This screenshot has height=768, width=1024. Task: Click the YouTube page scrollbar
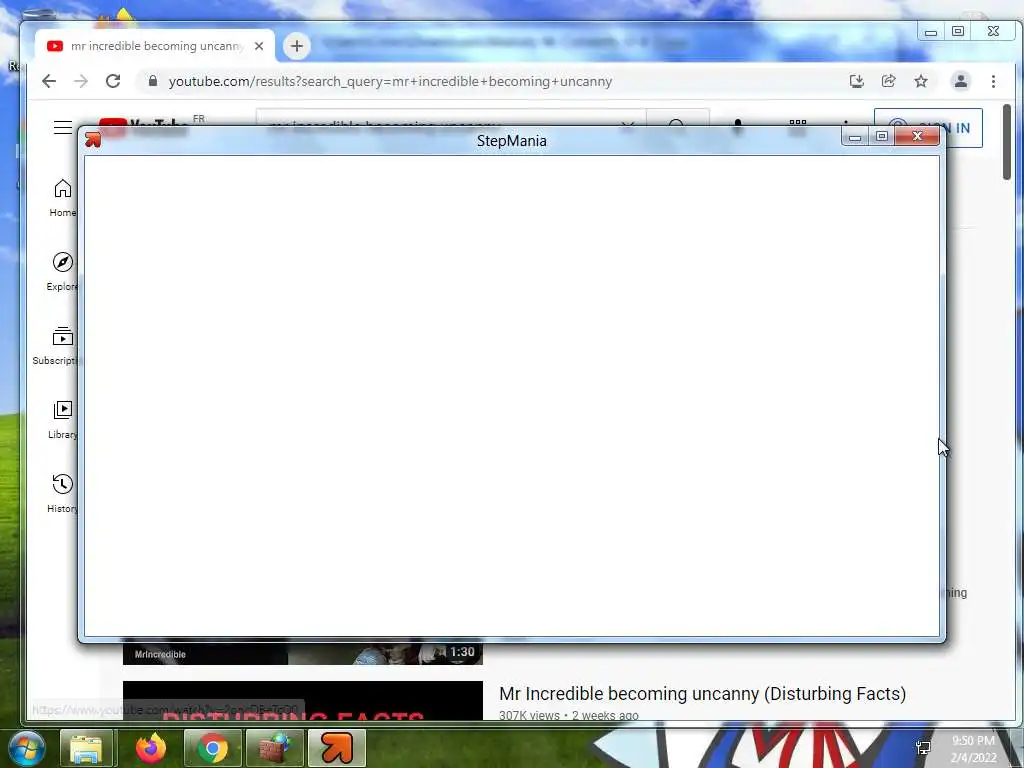click(1006, 142)
